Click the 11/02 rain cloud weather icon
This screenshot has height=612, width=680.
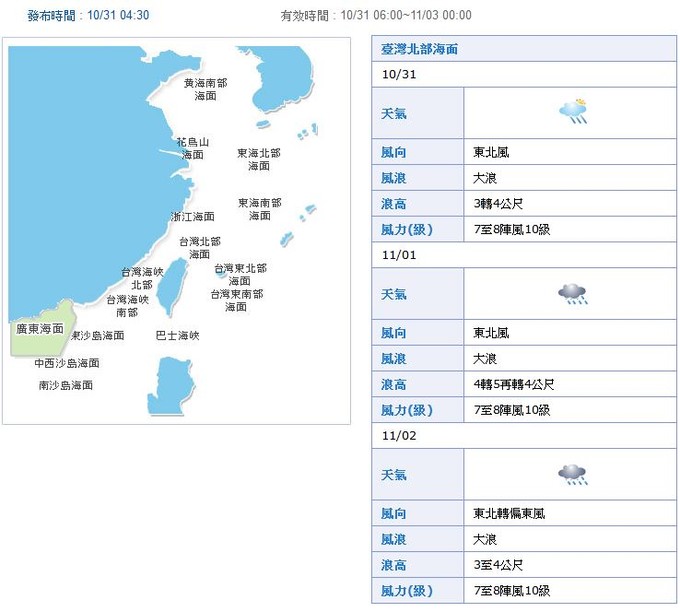(x=573, y=475)
